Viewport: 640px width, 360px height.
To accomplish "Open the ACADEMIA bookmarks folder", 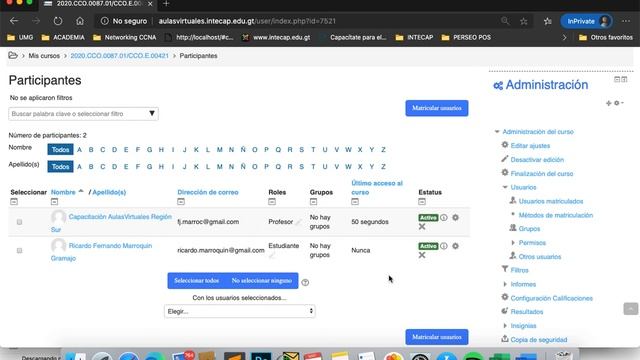I will 63,38.
